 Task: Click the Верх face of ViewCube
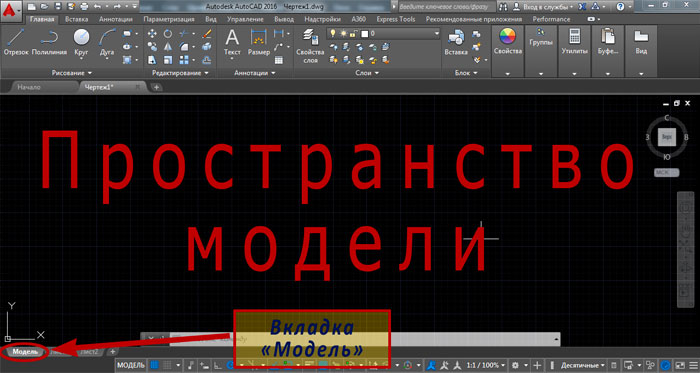pos(667,137)
